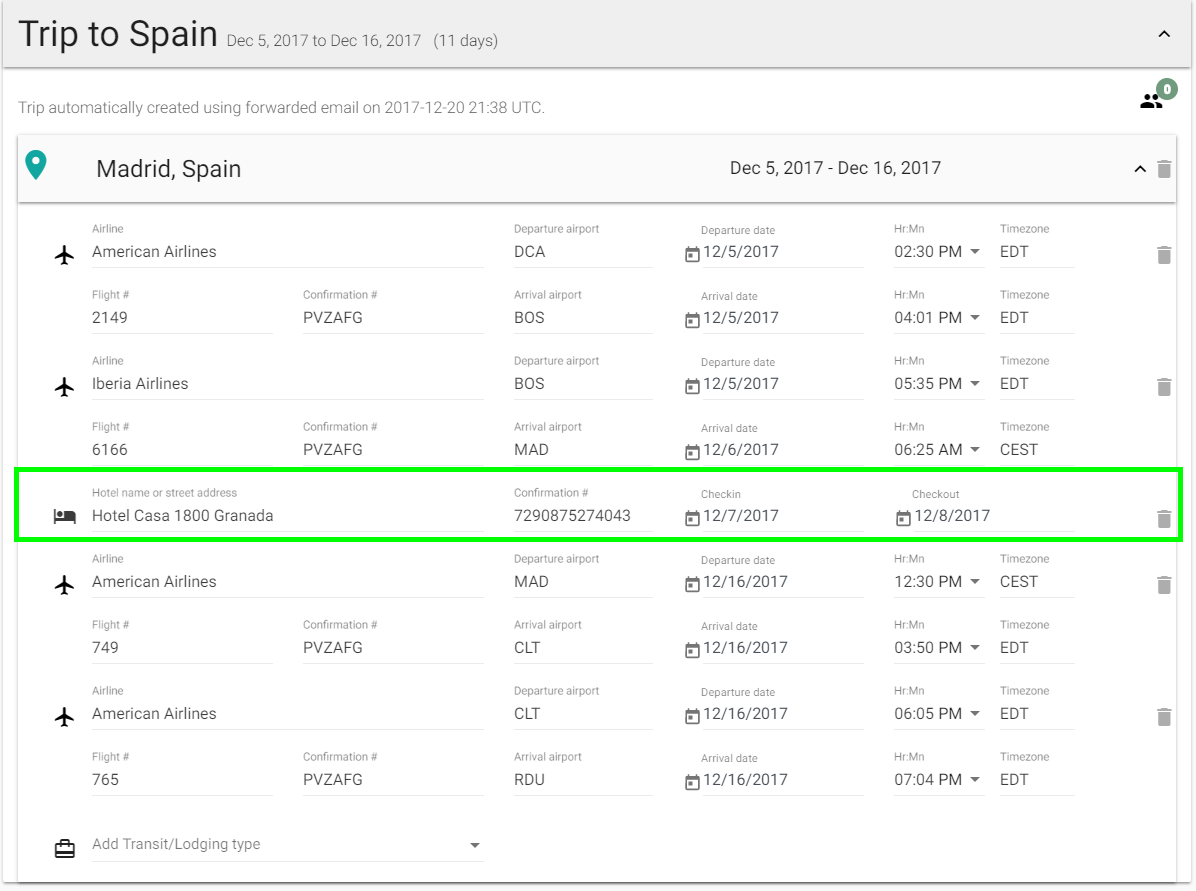Delete the Madrid, Spain destination
Viewport: 1196px width, 891px height.
(x=1164, y=169)
